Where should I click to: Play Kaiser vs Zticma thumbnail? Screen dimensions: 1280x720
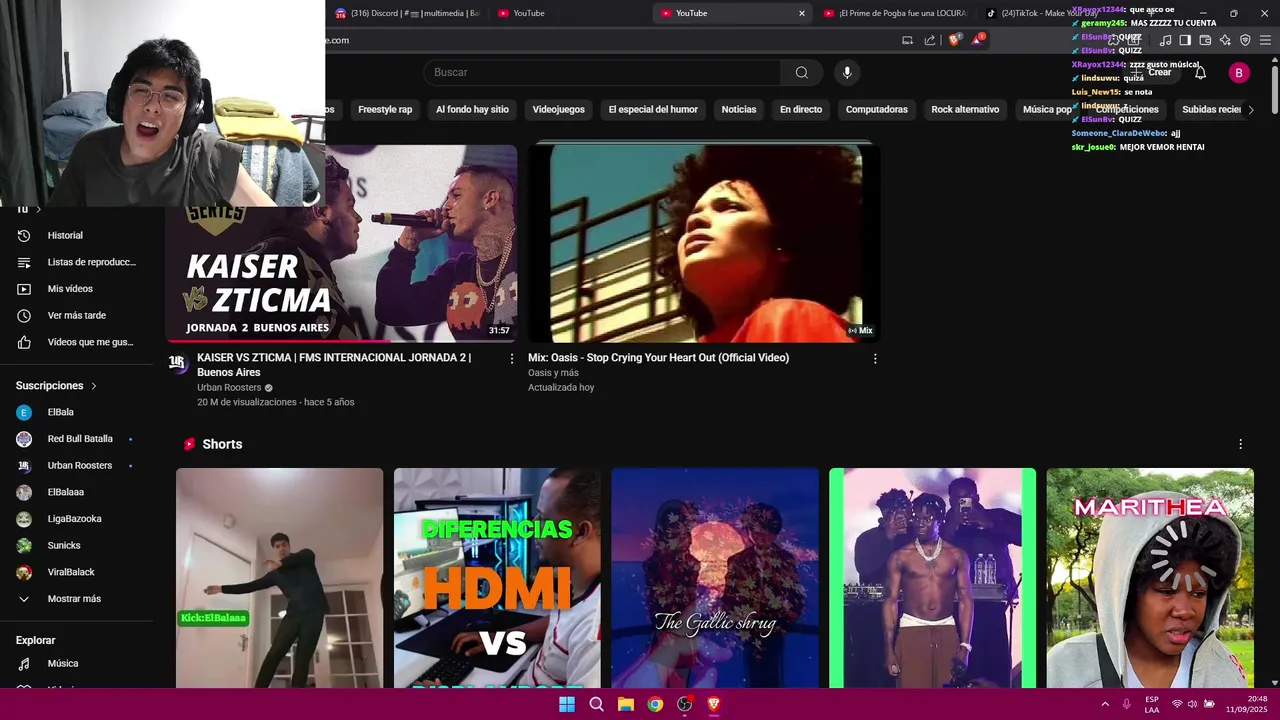coord(341,243)
